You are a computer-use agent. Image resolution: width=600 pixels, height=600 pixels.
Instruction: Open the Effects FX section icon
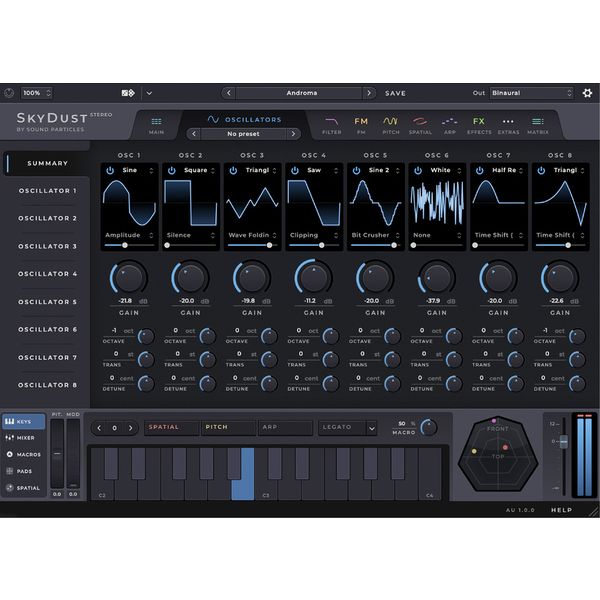point(479,123)
